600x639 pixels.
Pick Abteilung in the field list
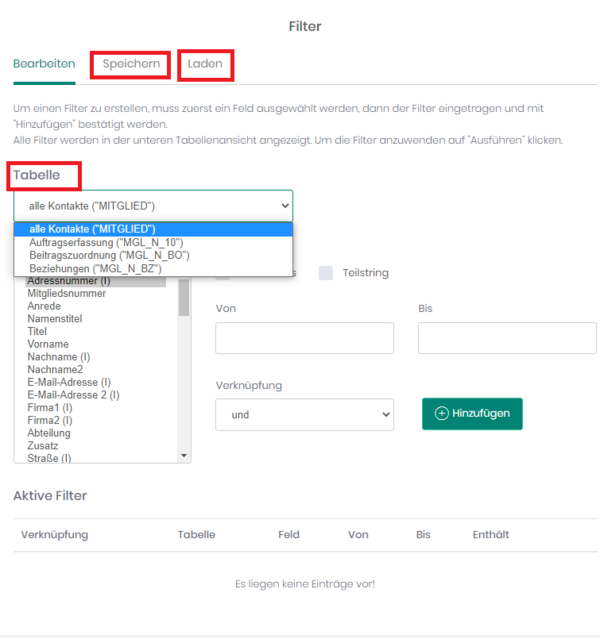click(49, 433)
